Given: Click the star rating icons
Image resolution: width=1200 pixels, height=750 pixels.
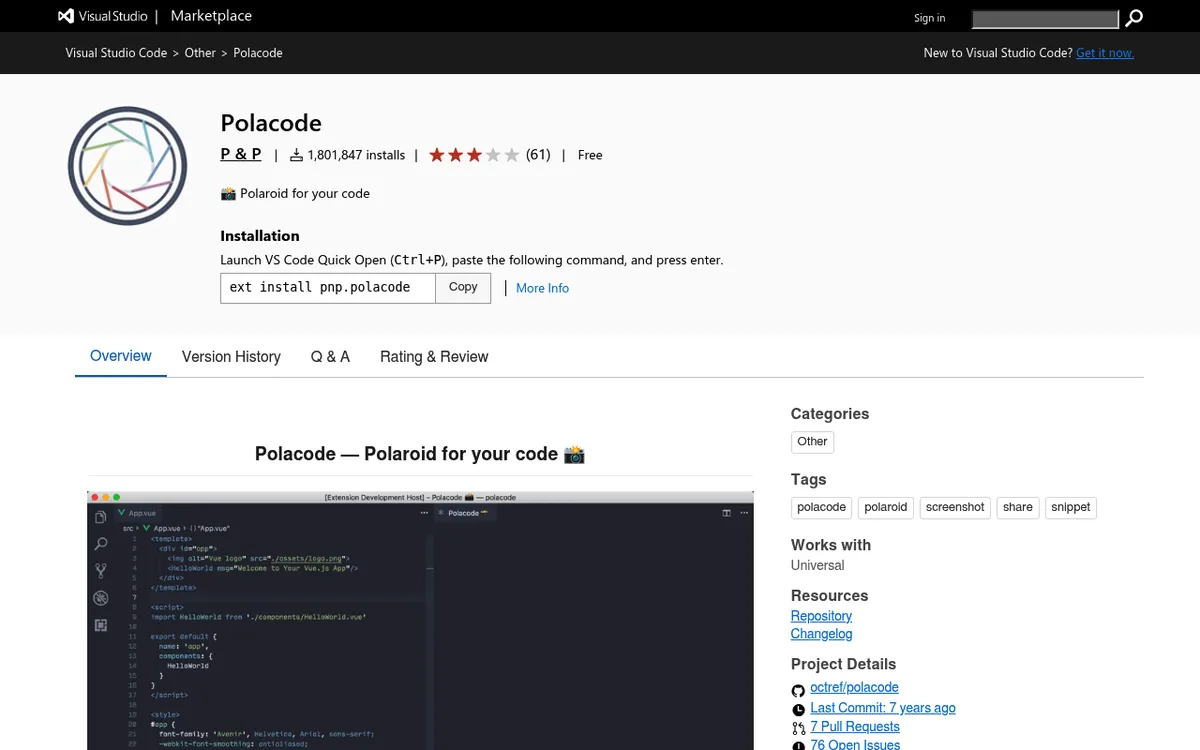Looking at the screenshot, I should 474,155.
